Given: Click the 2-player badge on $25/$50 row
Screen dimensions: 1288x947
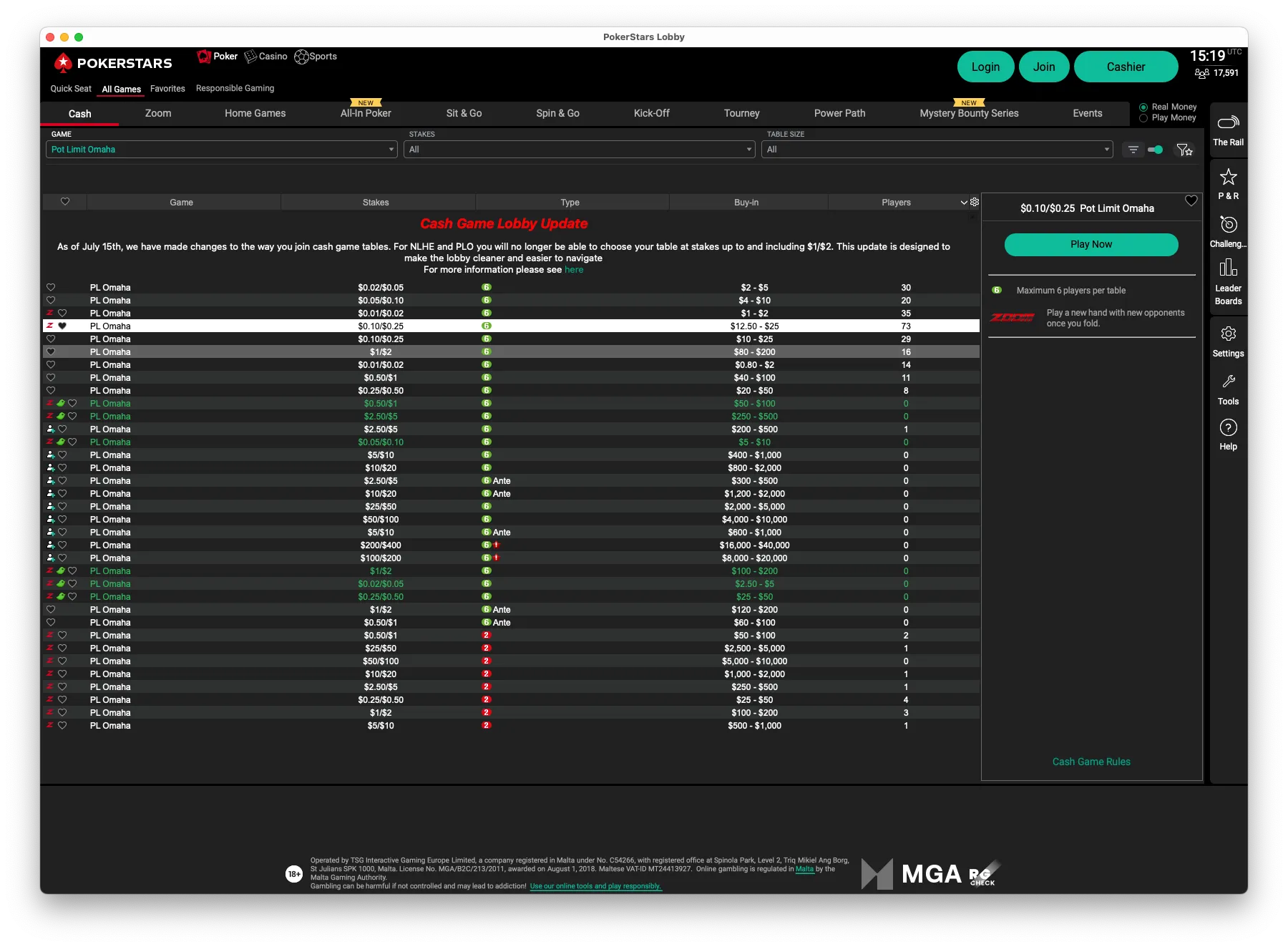Looking at the screenshot, I should pos(486,649).
